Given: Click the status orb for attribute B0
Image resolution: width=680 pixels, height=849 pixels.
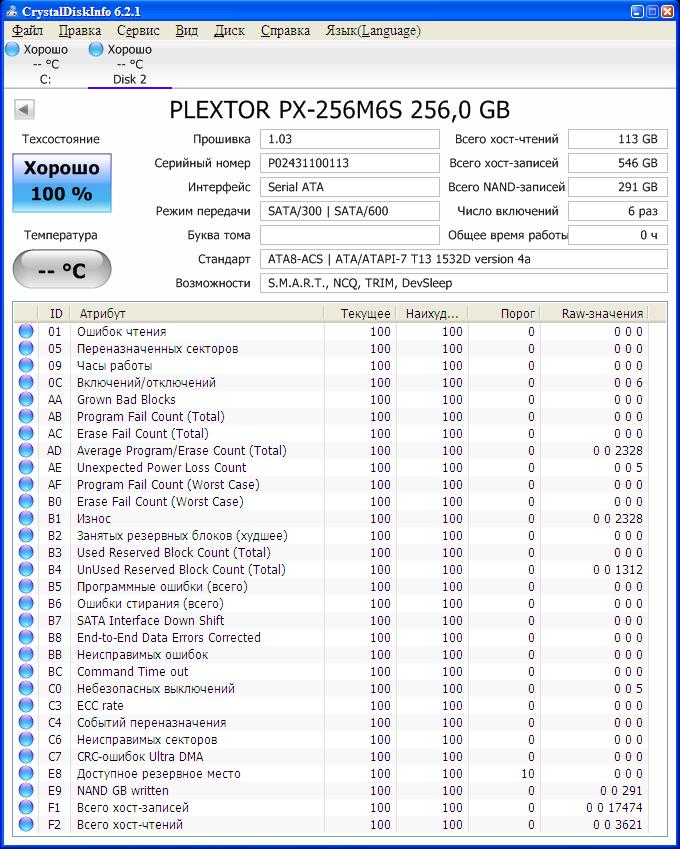Looking at the screenshot, I should [26, 501].
